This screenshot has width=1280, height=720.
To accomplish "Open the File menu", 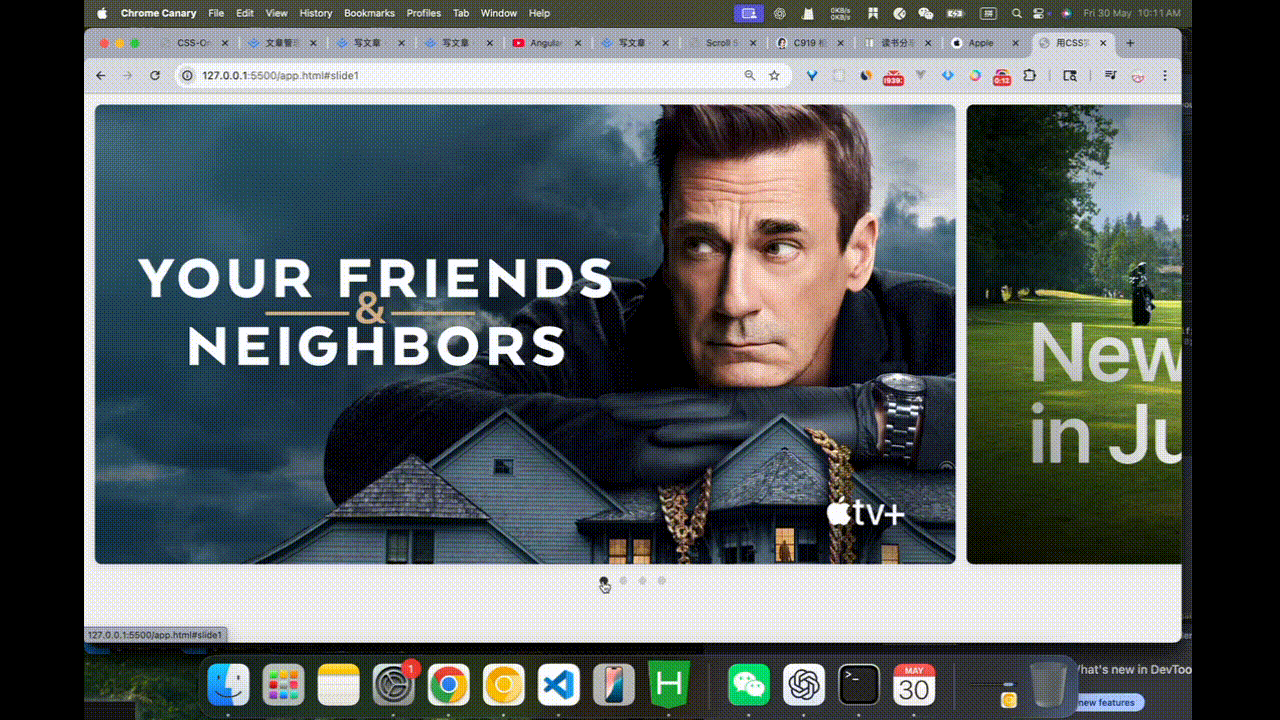I will point(216,13).
